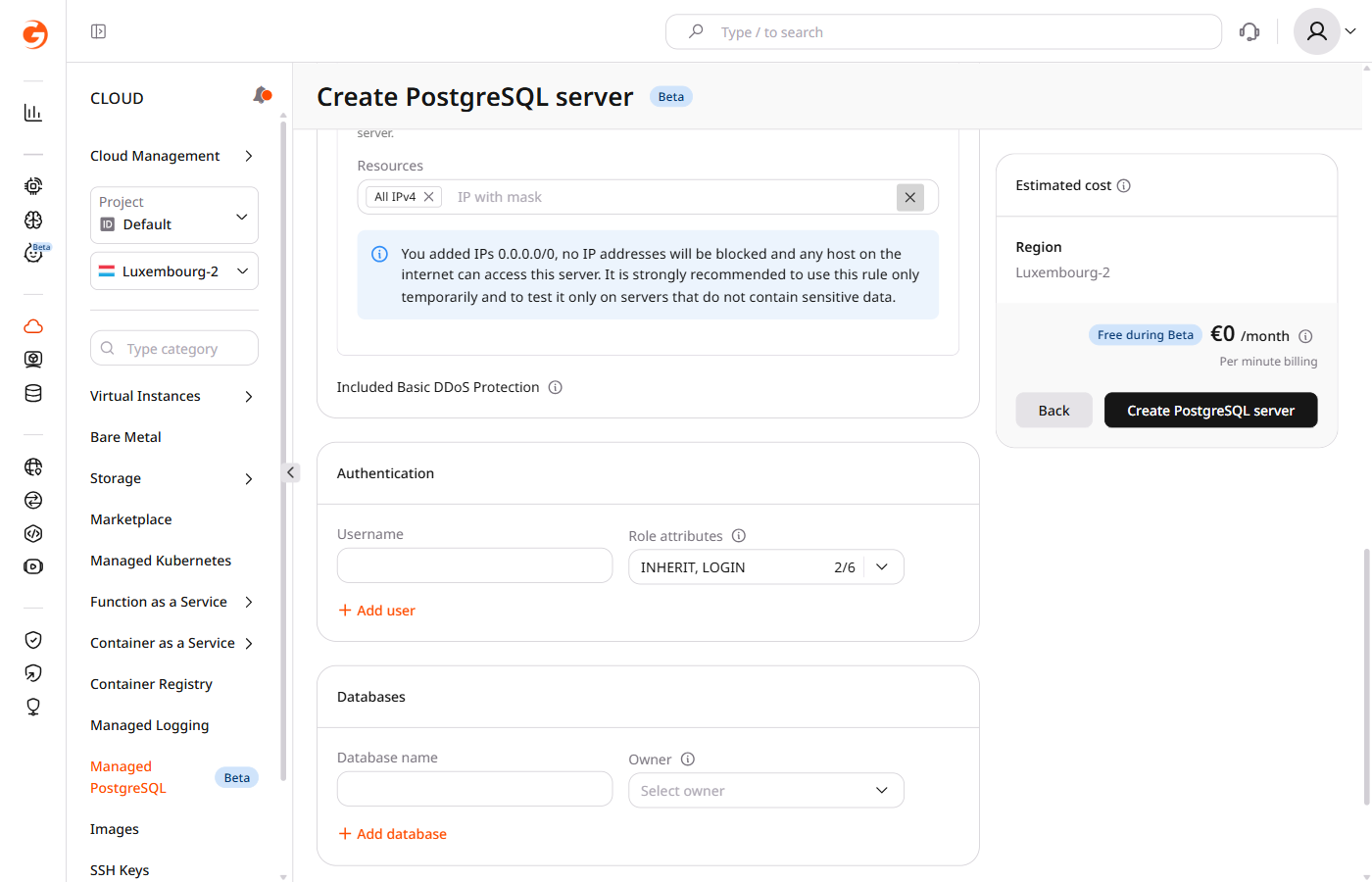
Task: Open Bare Metal section
Action: click(125, 437)
